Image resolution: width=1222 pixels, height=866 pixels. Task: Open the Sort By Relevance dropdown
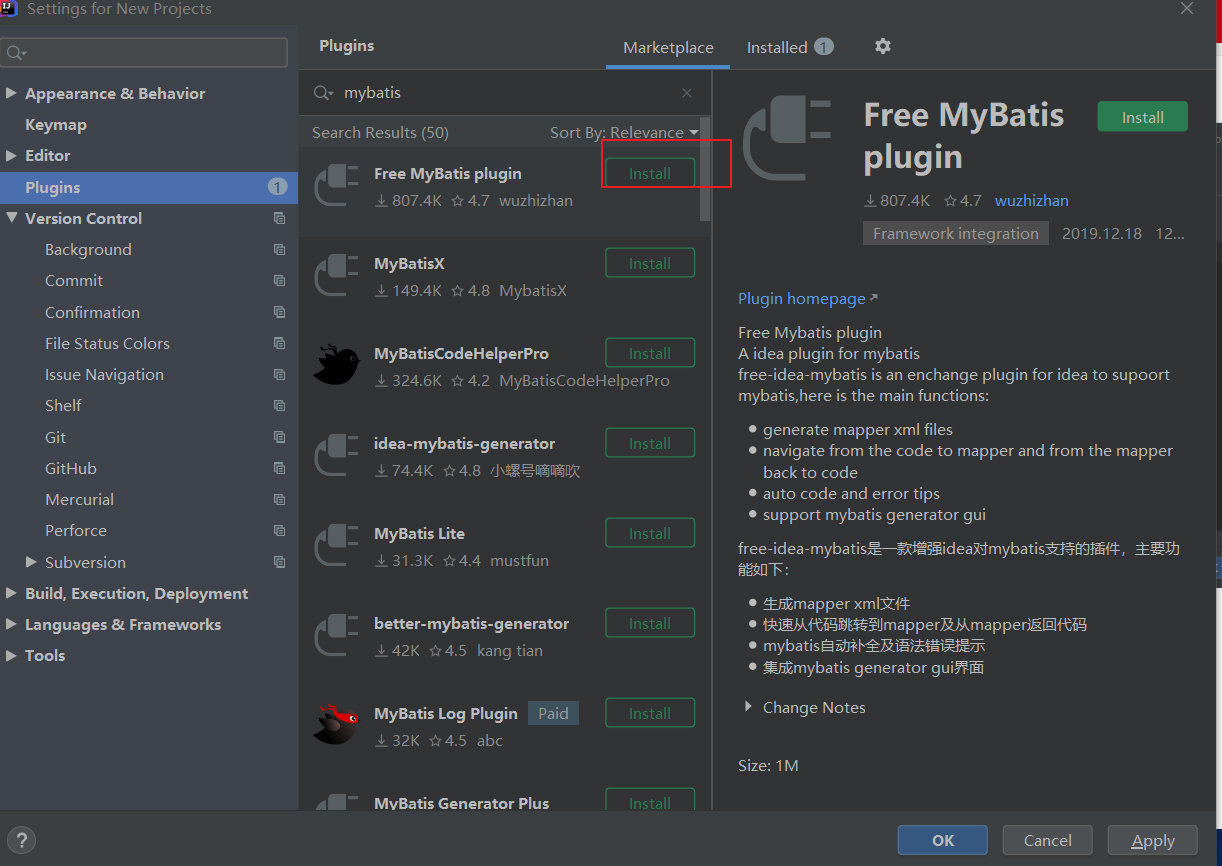[x=624, y=132]
